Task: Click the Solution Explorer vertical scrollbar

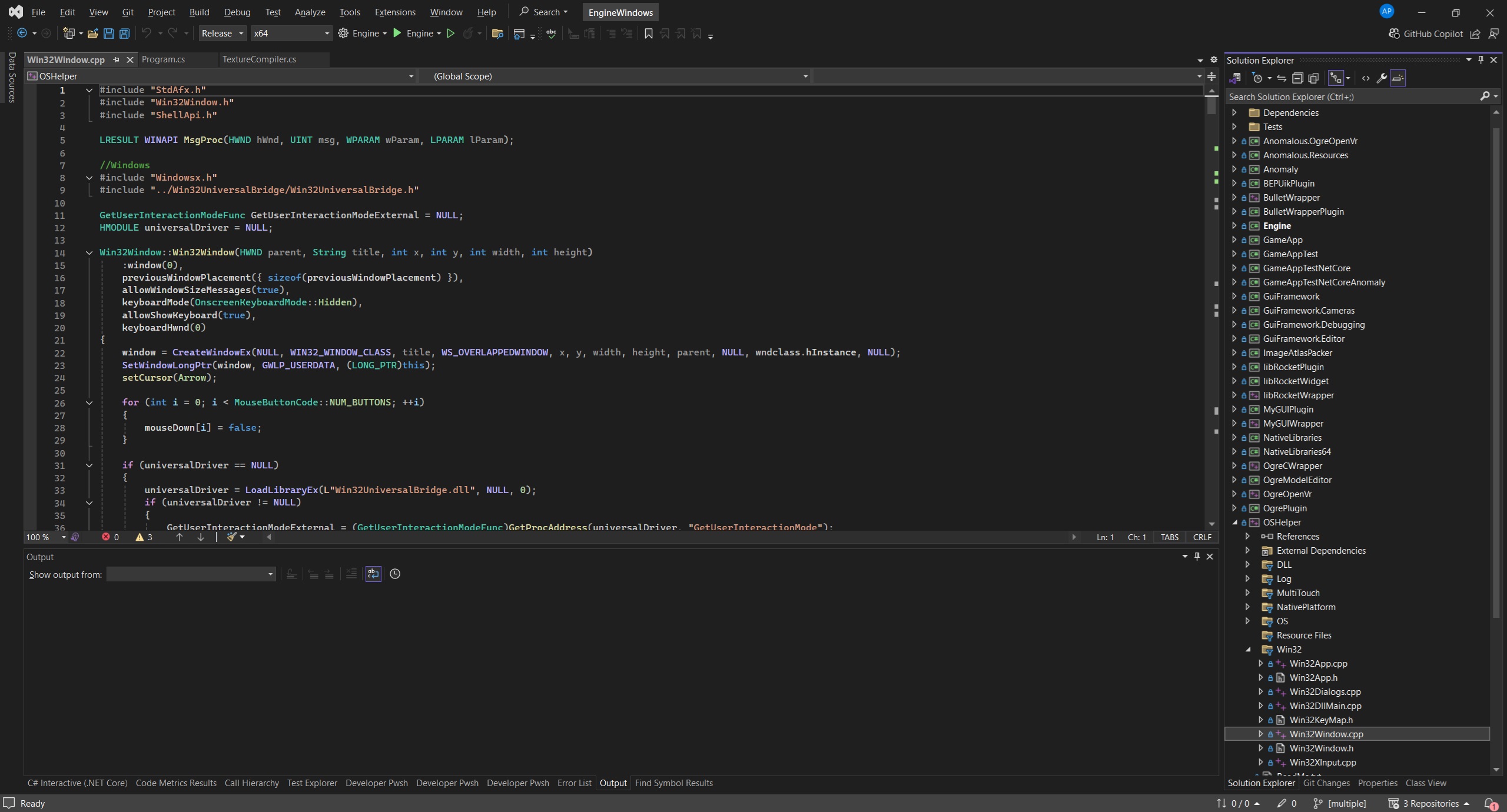Action: point(1496,374)
